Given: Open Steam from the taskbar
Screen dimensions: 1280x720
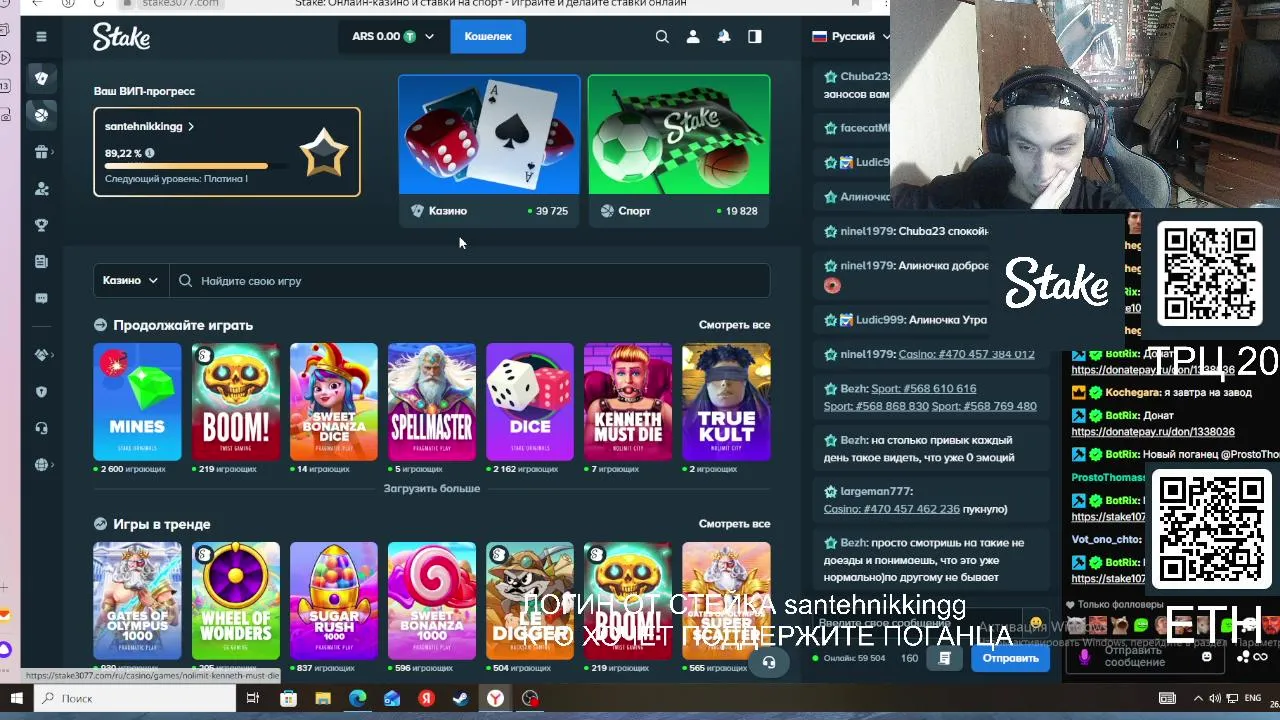Looking at the screenshot, I should click(460, 699).
